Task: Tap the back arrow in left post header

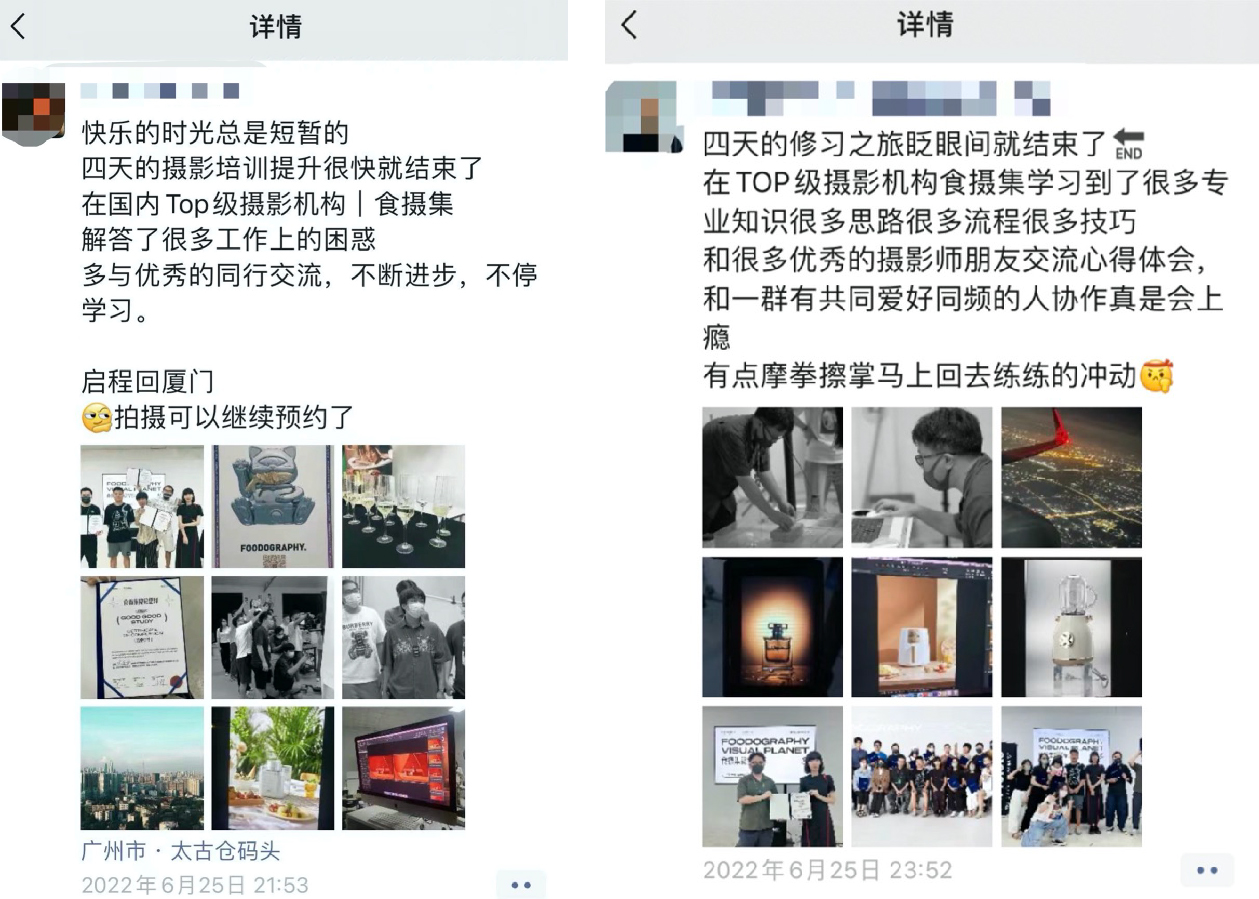Action: coord(18,26)
